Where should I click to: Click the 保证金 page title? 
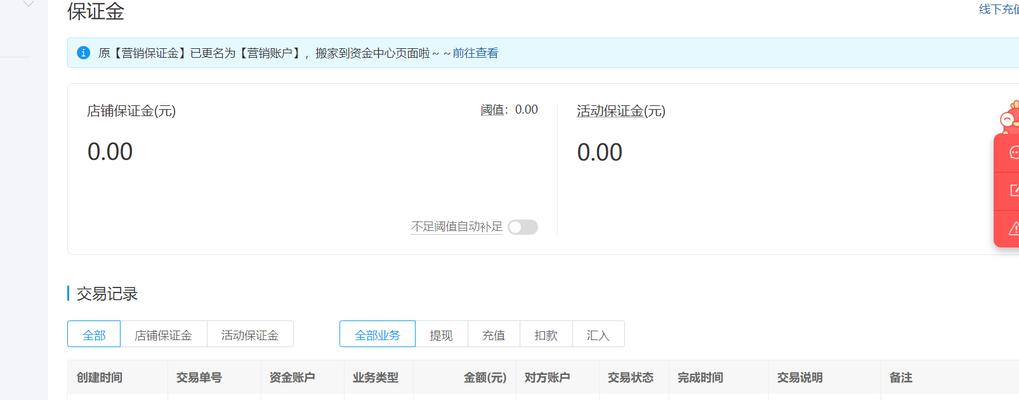(x=96, y=11)
